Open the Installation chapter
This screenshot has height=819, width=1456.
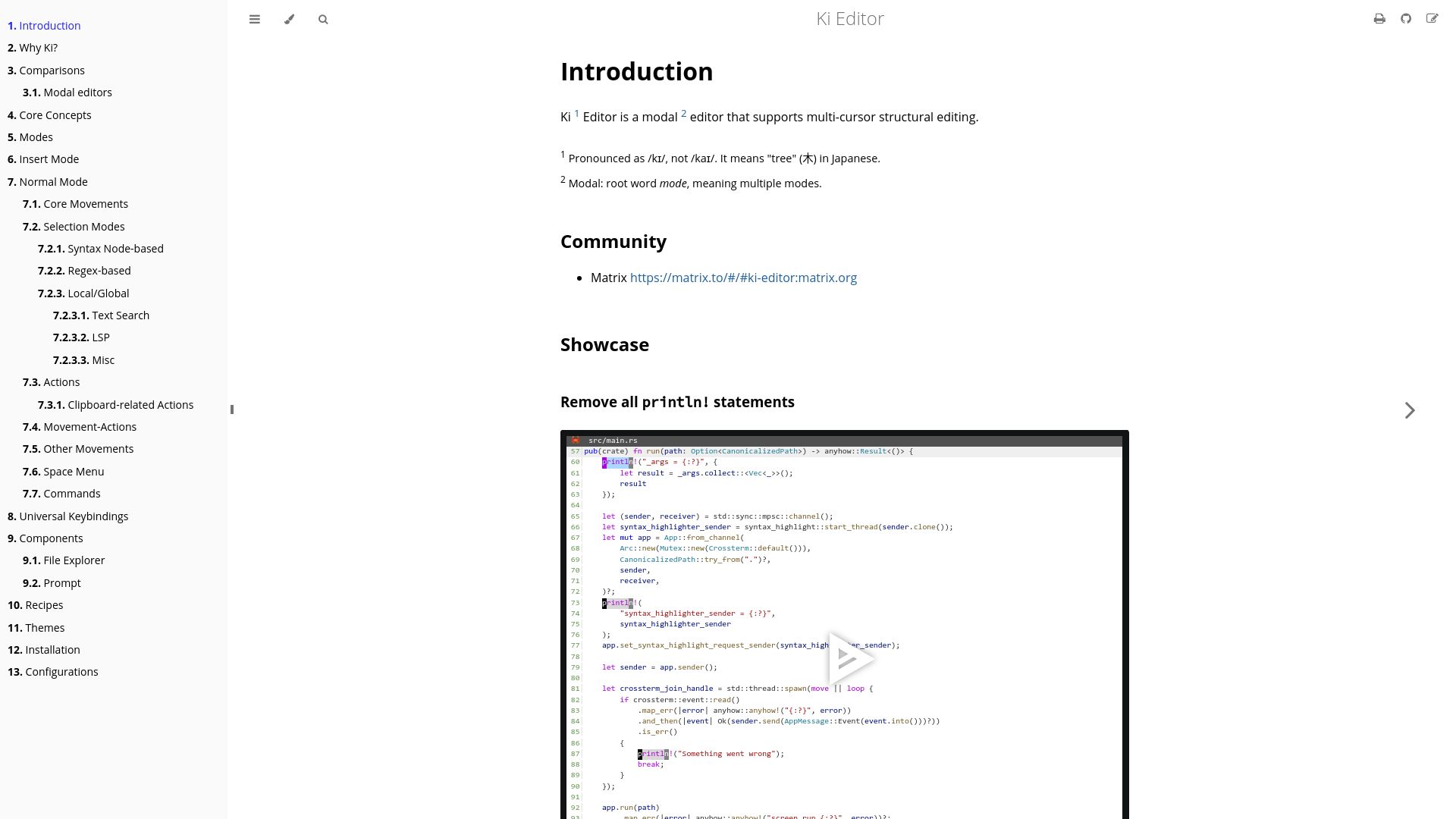pyautogui.click(x=44, y=650)
